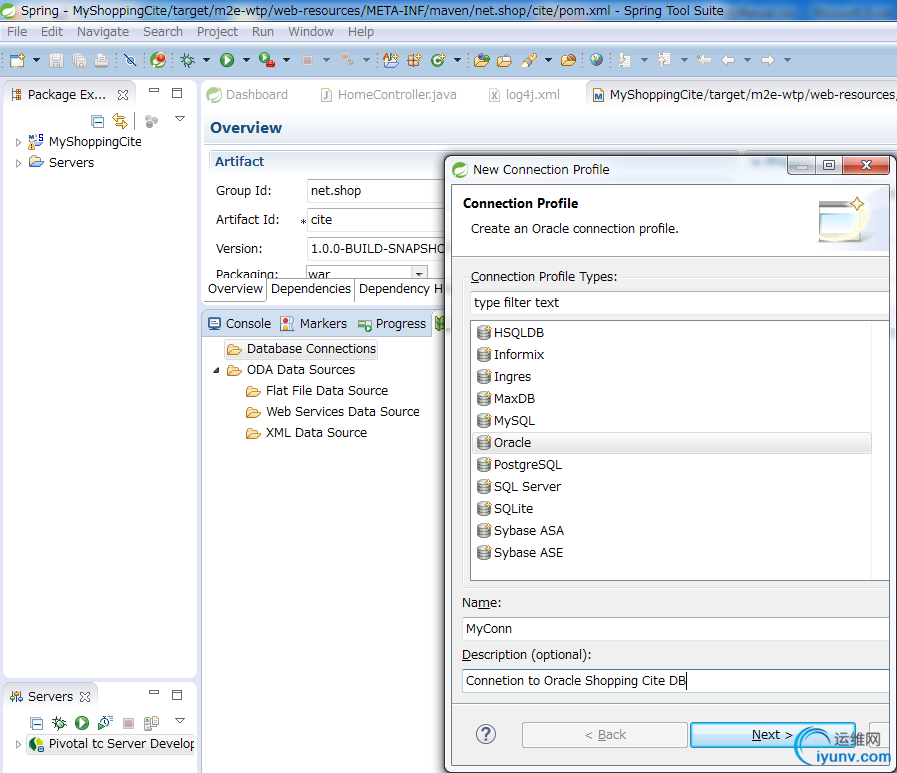This screenshot has width=897, height=773.
Task: Click the Save toolbar icon
Action: click(x=56, y=60)
